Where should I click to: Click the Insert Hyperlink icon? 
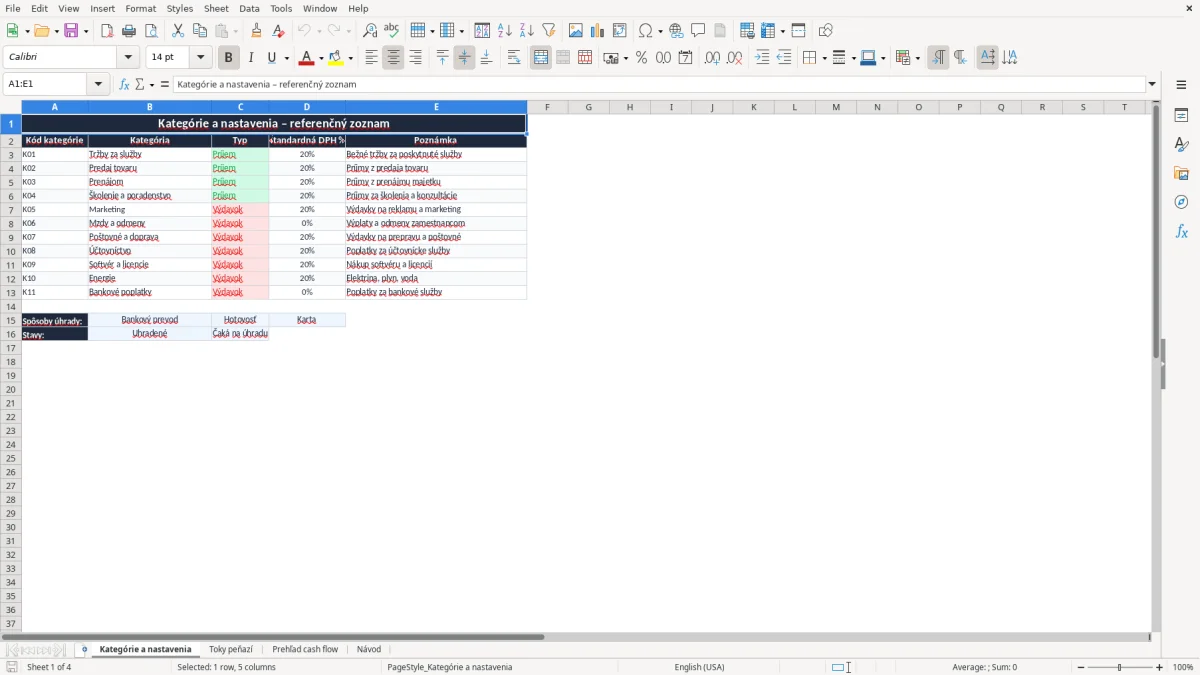click(x=677, y=31)
